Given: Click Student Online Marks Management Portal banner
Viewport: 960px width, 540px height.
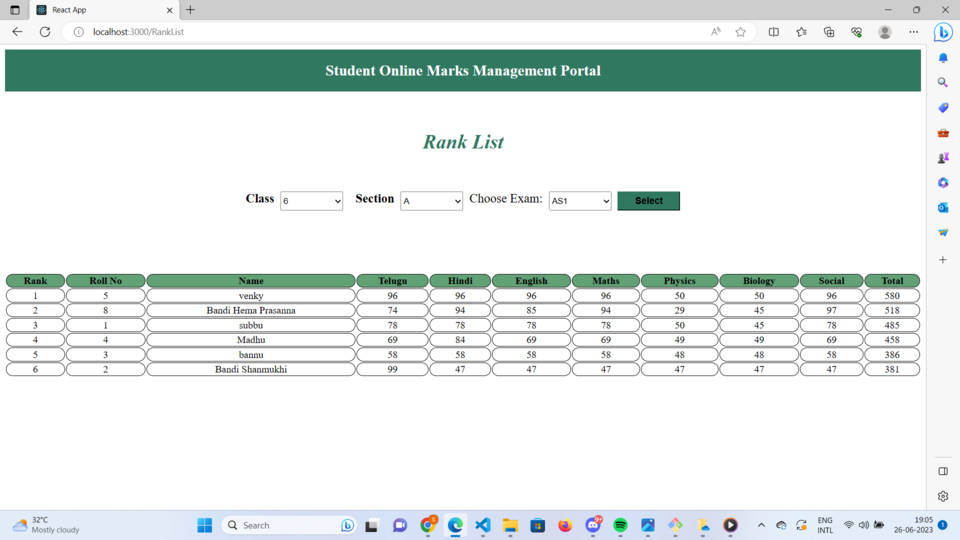Looking at the screenshot, I should [463, 71].
